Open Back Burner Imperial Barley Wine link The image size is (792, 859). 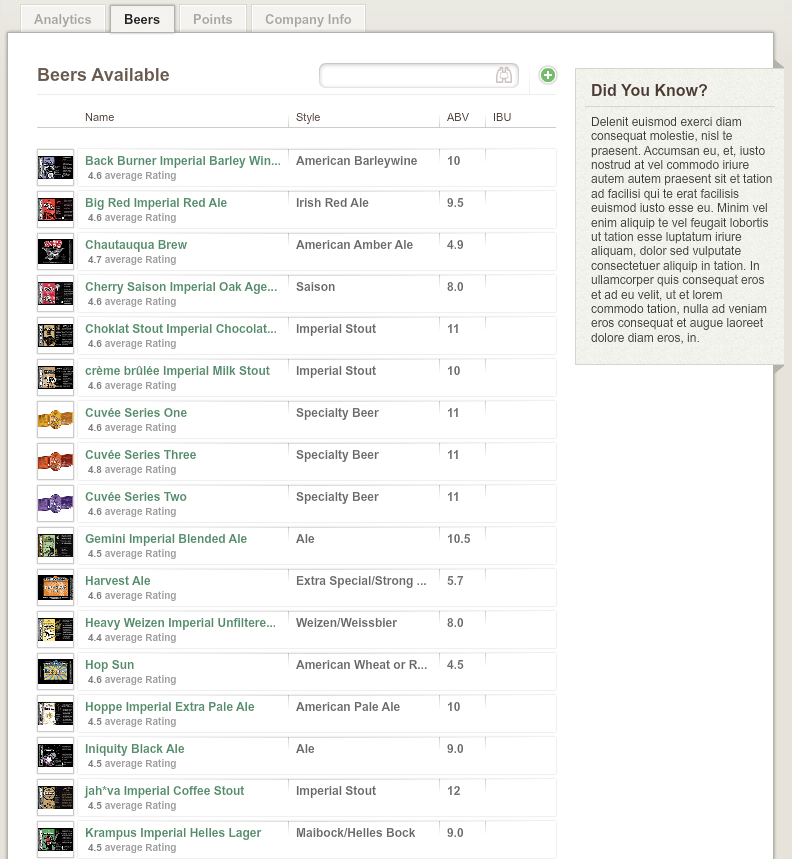coord(183,161)
